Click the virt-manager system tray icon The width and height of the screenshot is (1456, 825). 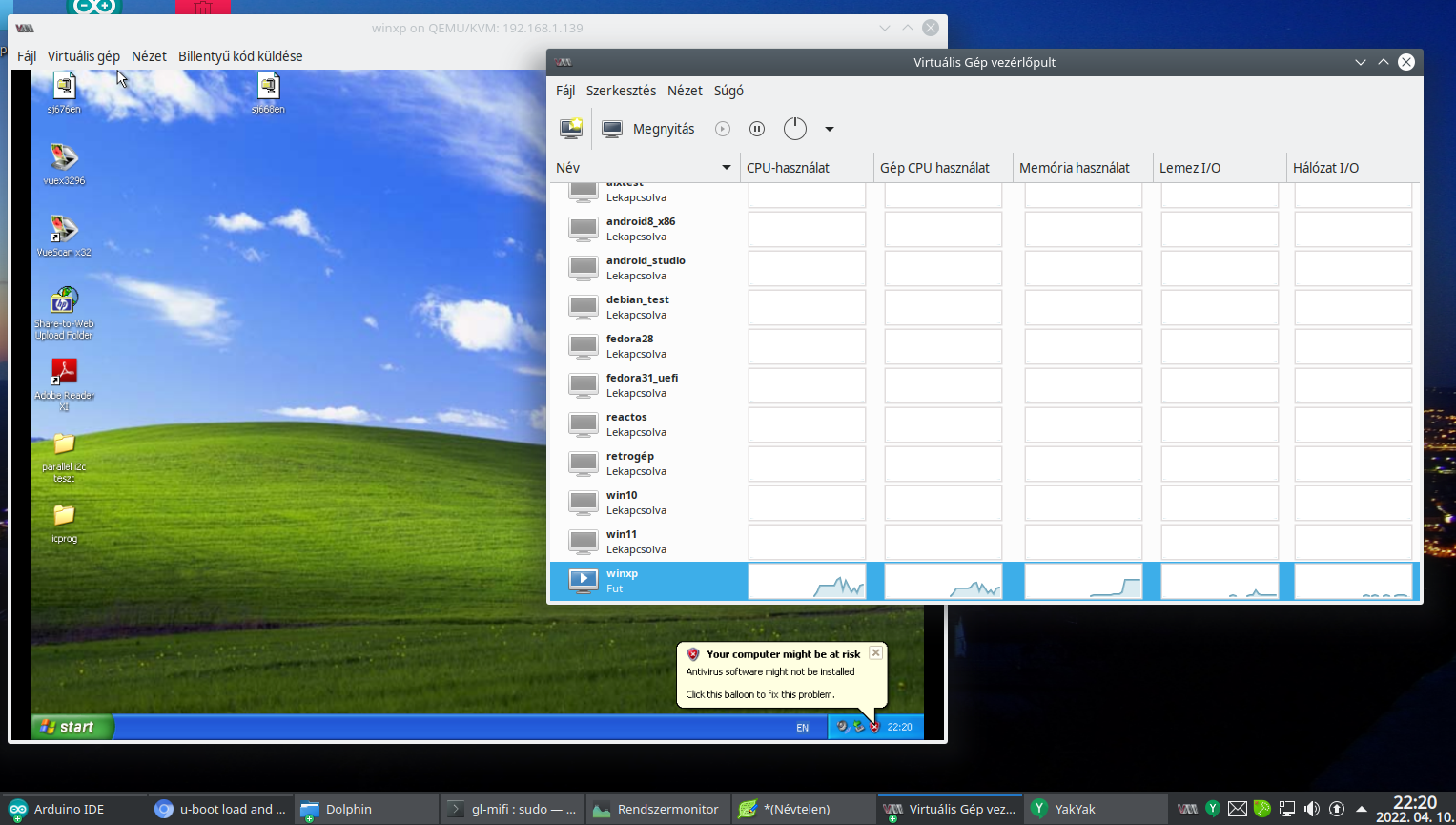pos(1187,809)
